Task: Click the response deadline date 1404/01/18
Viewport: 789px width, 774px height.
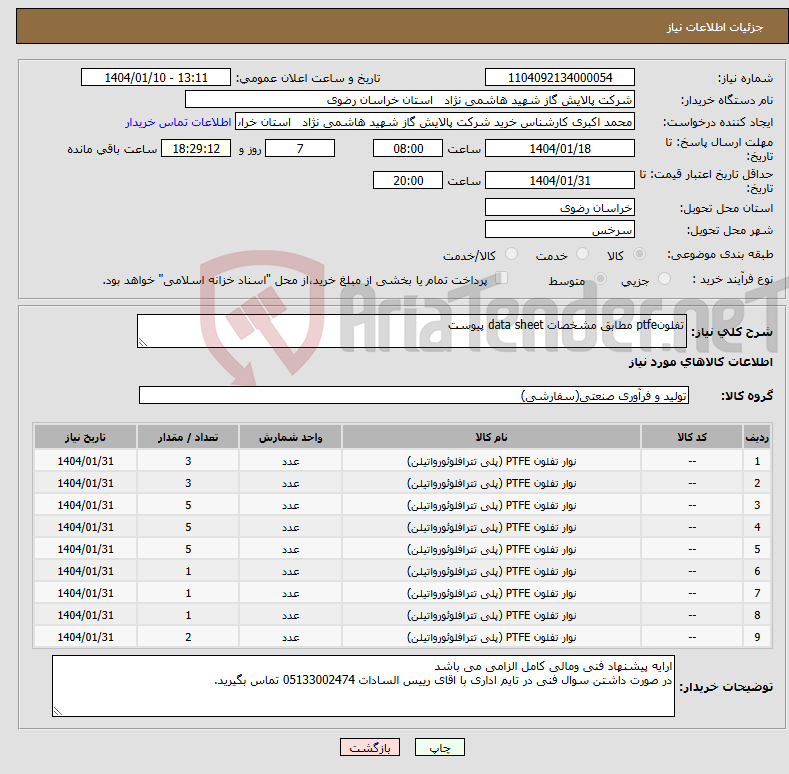Action: pyautogui.click(x=560, y=148)
